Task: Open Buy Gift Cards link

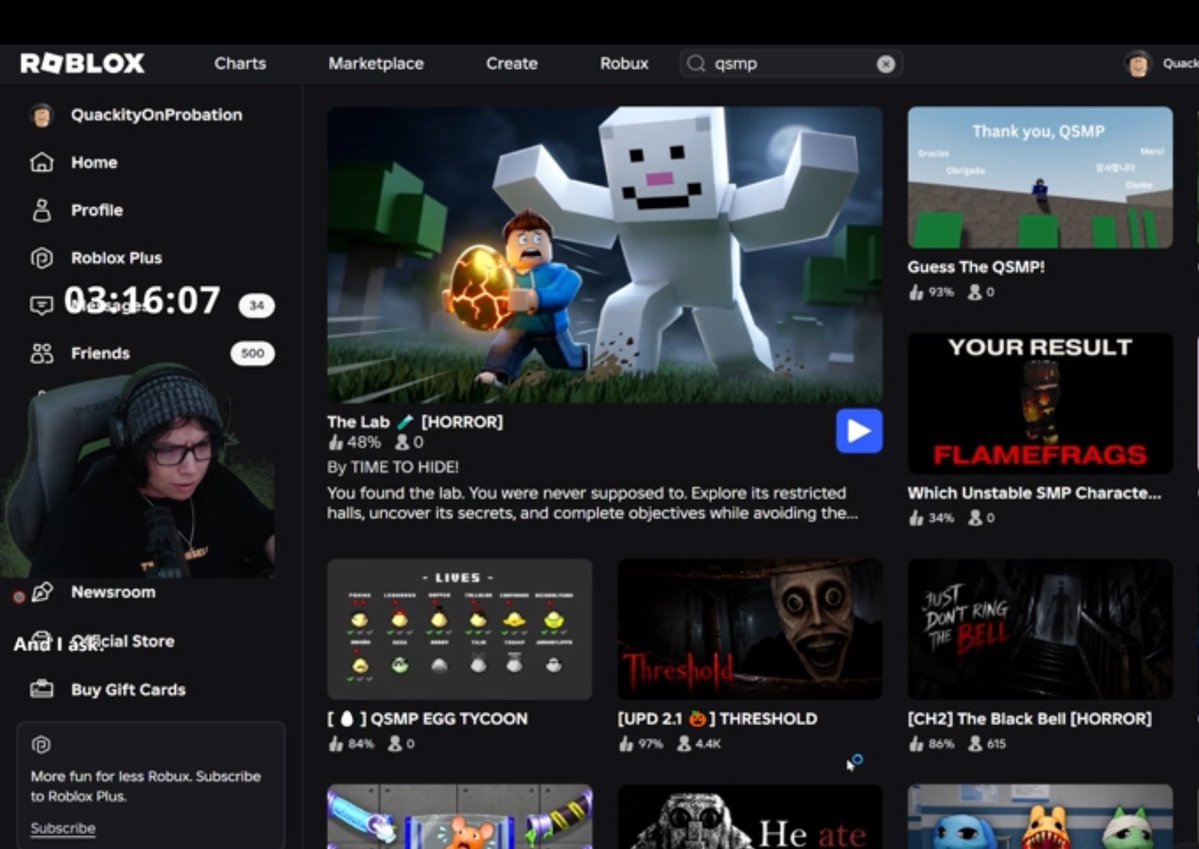Action: (x=128, y=690)
